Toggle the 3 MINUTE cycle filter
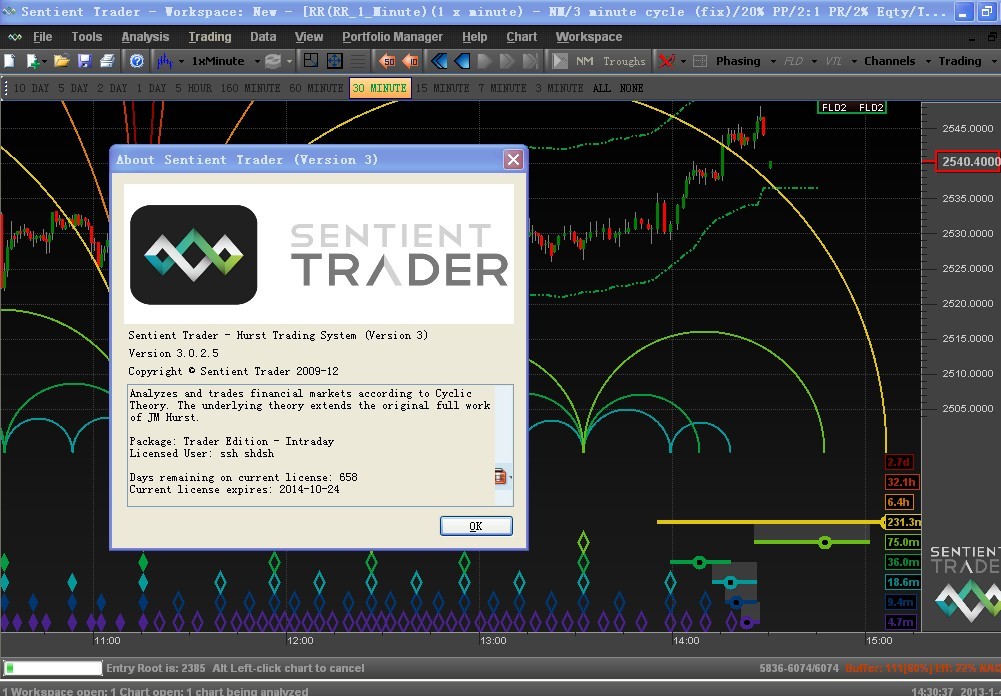Screen dimensions: 1001x696 tap(559, 88)
